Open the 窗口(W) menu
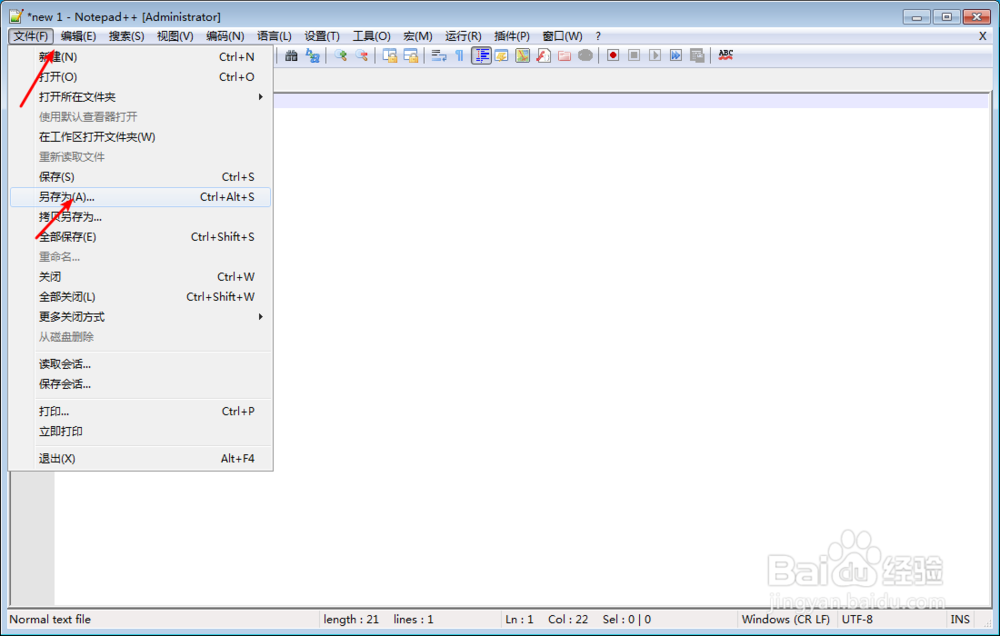 tap(562, 36)
